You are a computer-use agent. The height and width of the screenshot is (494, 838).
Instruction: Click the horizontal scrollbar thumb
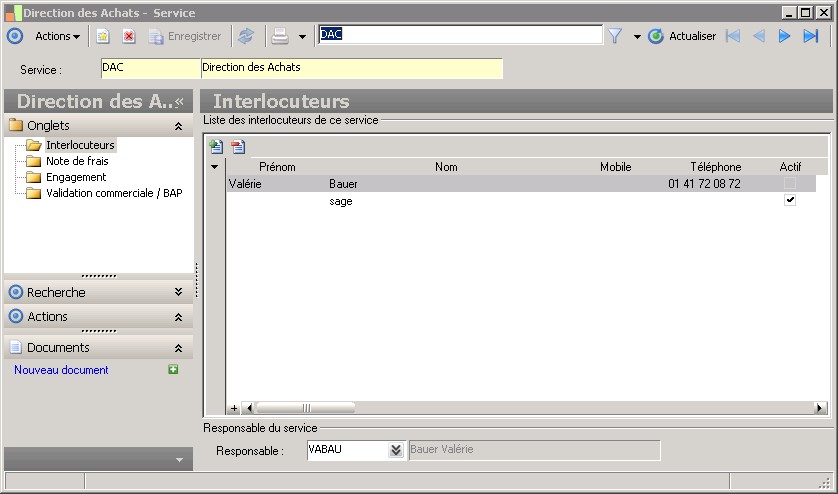tap(305, 408)
